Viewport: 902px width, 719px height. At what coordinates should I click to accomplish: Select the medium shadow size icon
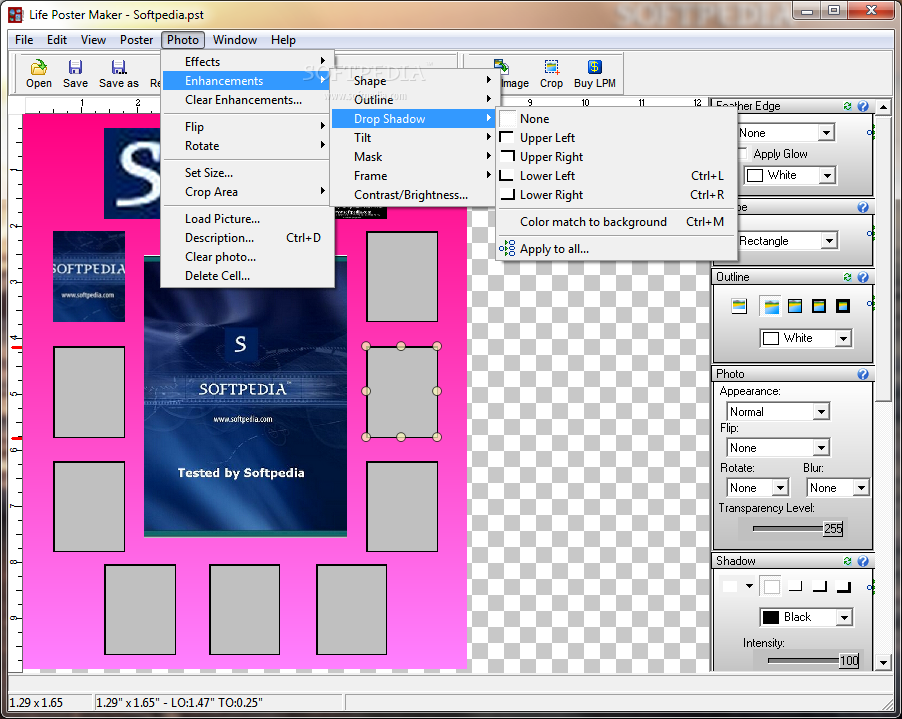[x=820, y=587]
